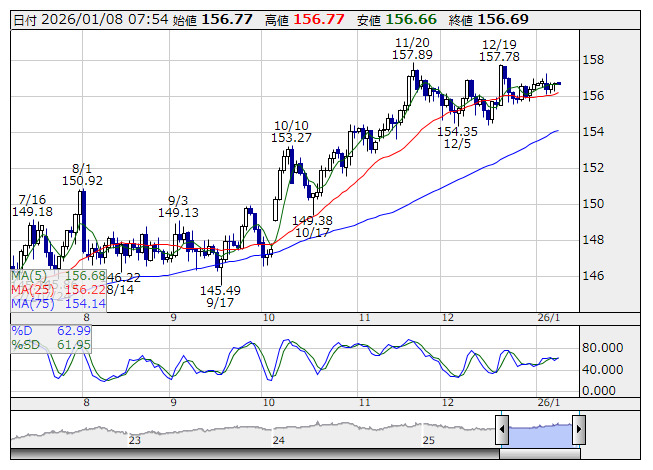The height and width of the screenshot is (470, 653).
Task: Click the 10/10 peak label of 153.27
Action: click(x=292, y=132)
